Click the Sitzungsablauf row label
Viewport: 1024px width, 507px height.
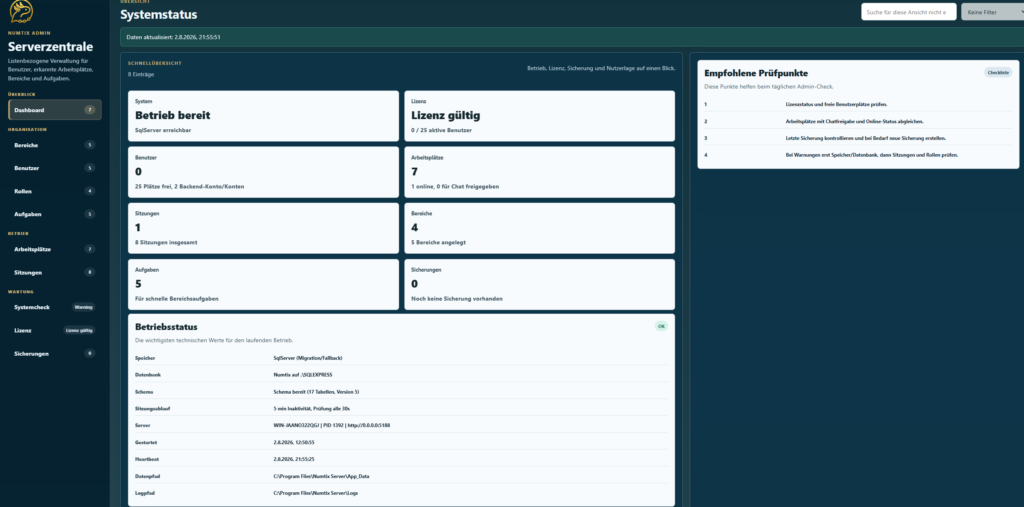[152, 408]
